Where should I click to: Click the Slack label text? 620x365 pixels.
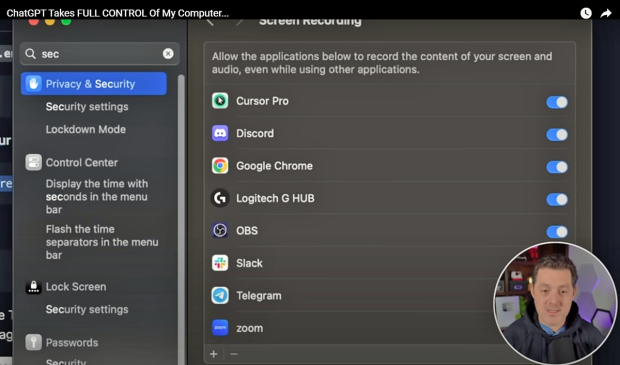pyautogui.click(x=250, y=263)
